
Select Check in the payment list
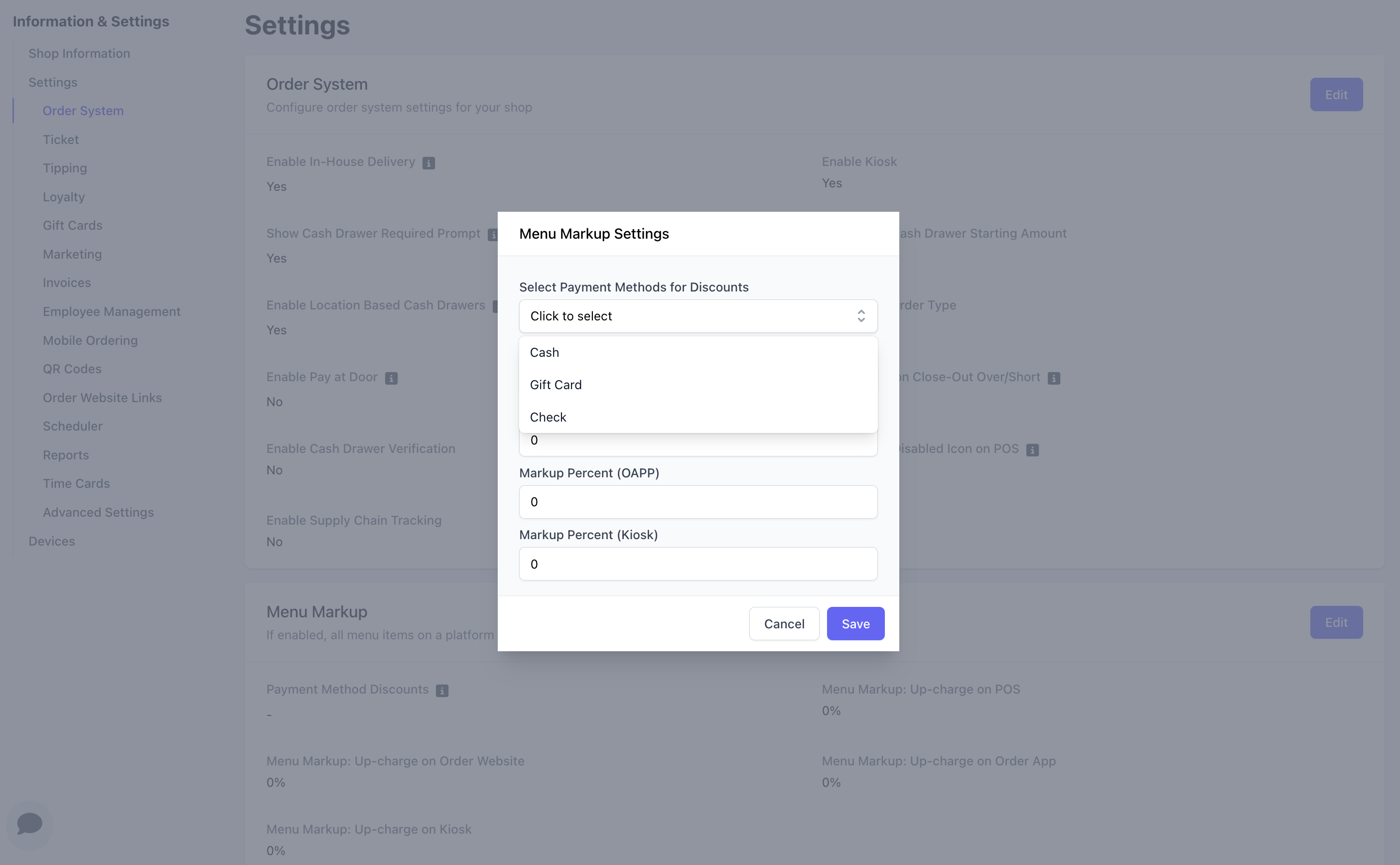(548, 417)
